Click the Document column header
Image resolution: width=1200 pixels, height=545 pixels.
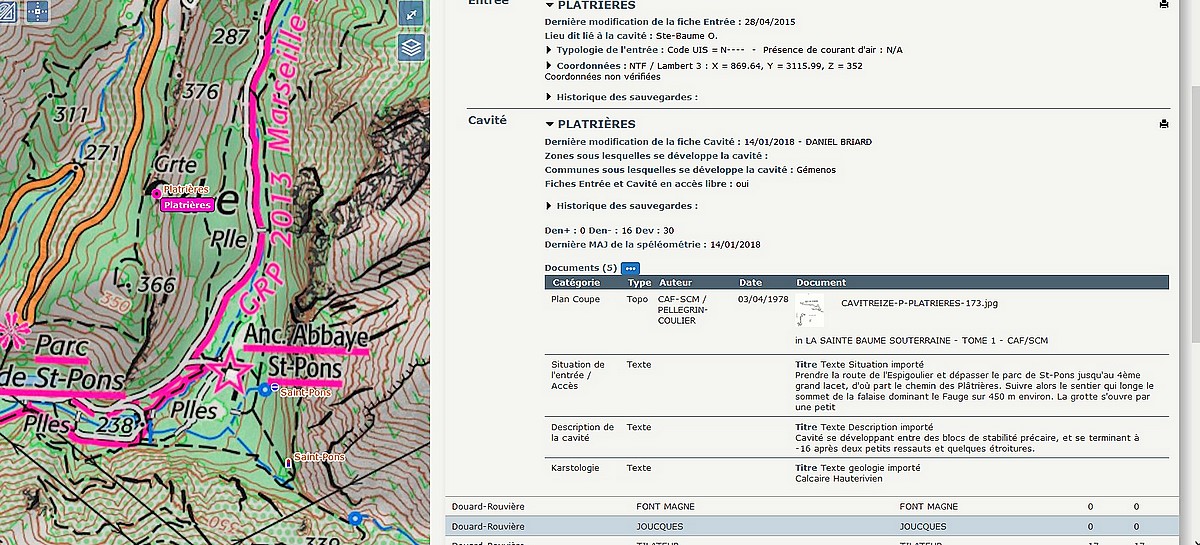pyautogui.click(x=821, y=283)
